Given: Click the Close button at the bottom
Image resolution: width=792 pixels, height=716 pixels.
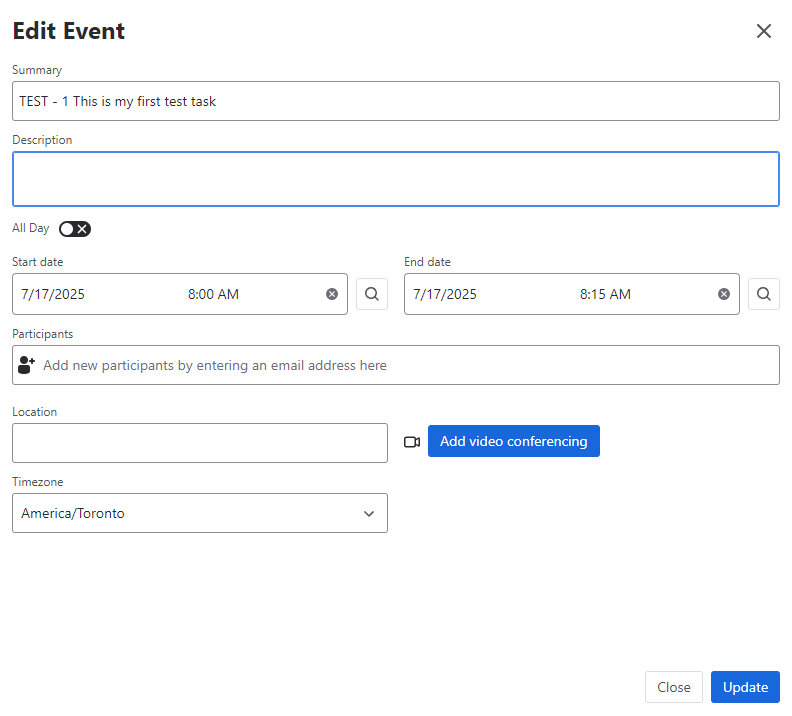Looking at the screenshot, I should pyautogui.click(x=674, y=687).
